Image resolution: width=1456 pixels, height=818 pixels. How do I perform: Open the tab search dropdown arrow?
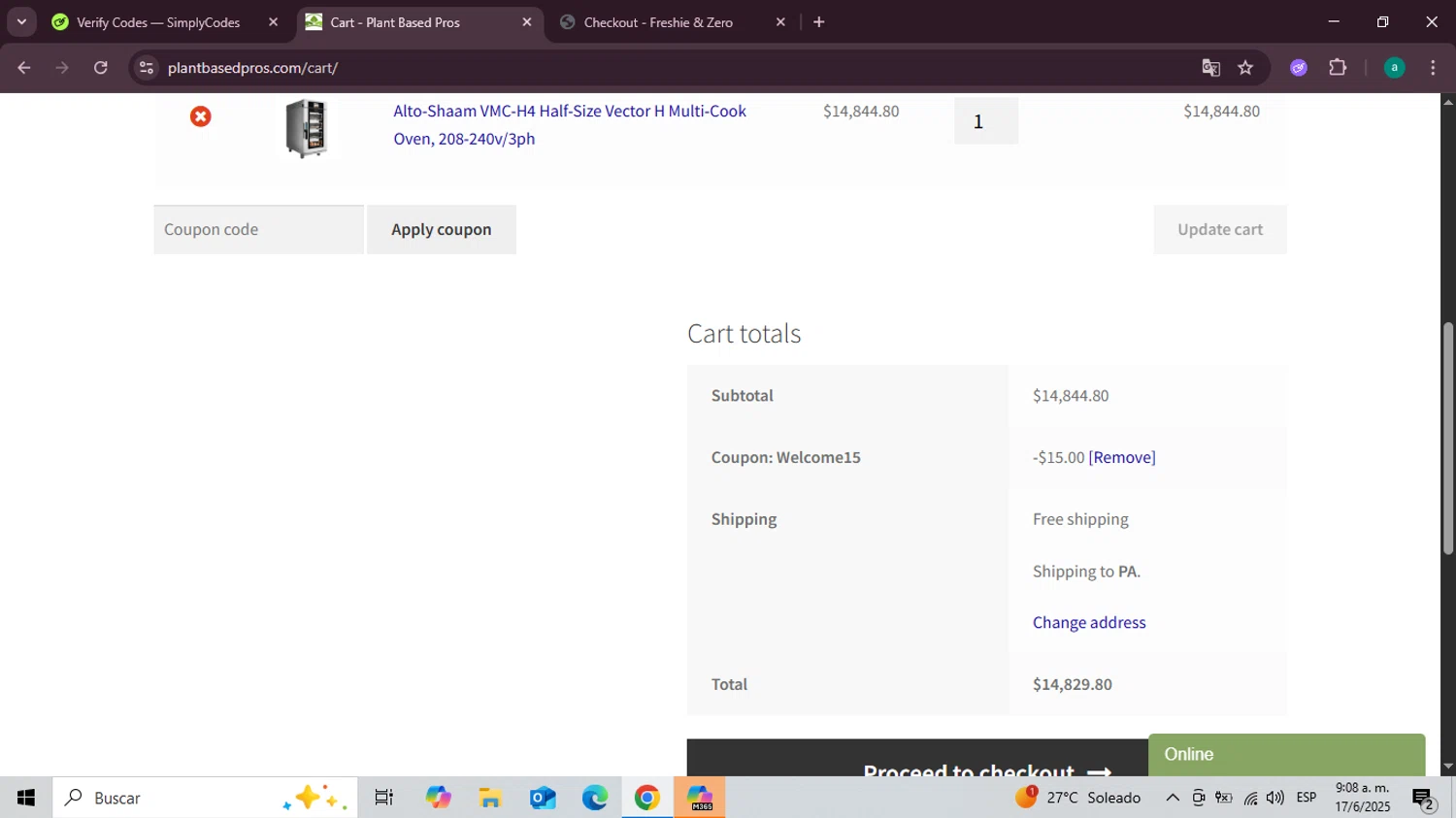coord(21,22)
